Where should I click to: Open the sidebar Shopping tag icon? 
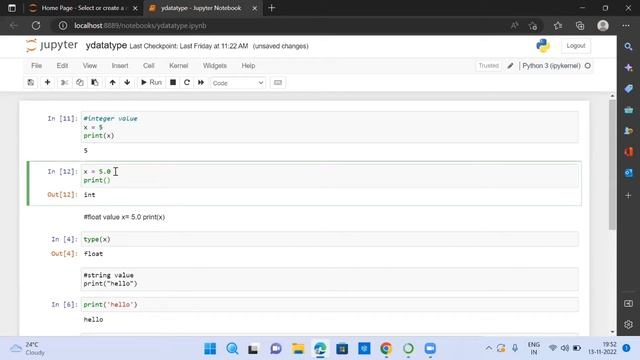[x=629, y=89]
